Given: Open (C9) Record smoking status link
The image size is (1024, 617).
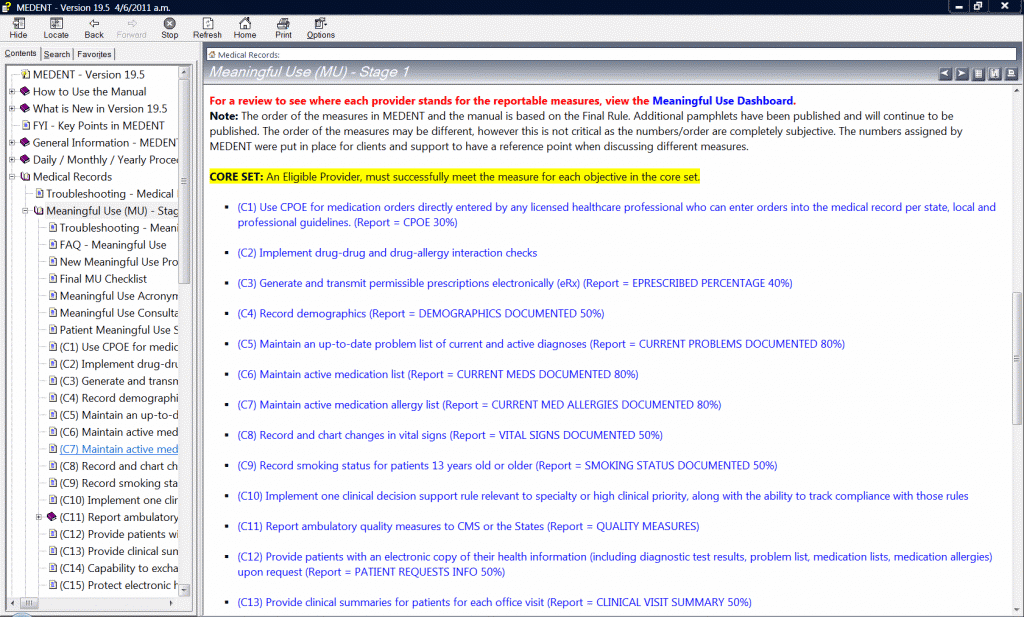Looking at the screenshot, I should 507,466.
